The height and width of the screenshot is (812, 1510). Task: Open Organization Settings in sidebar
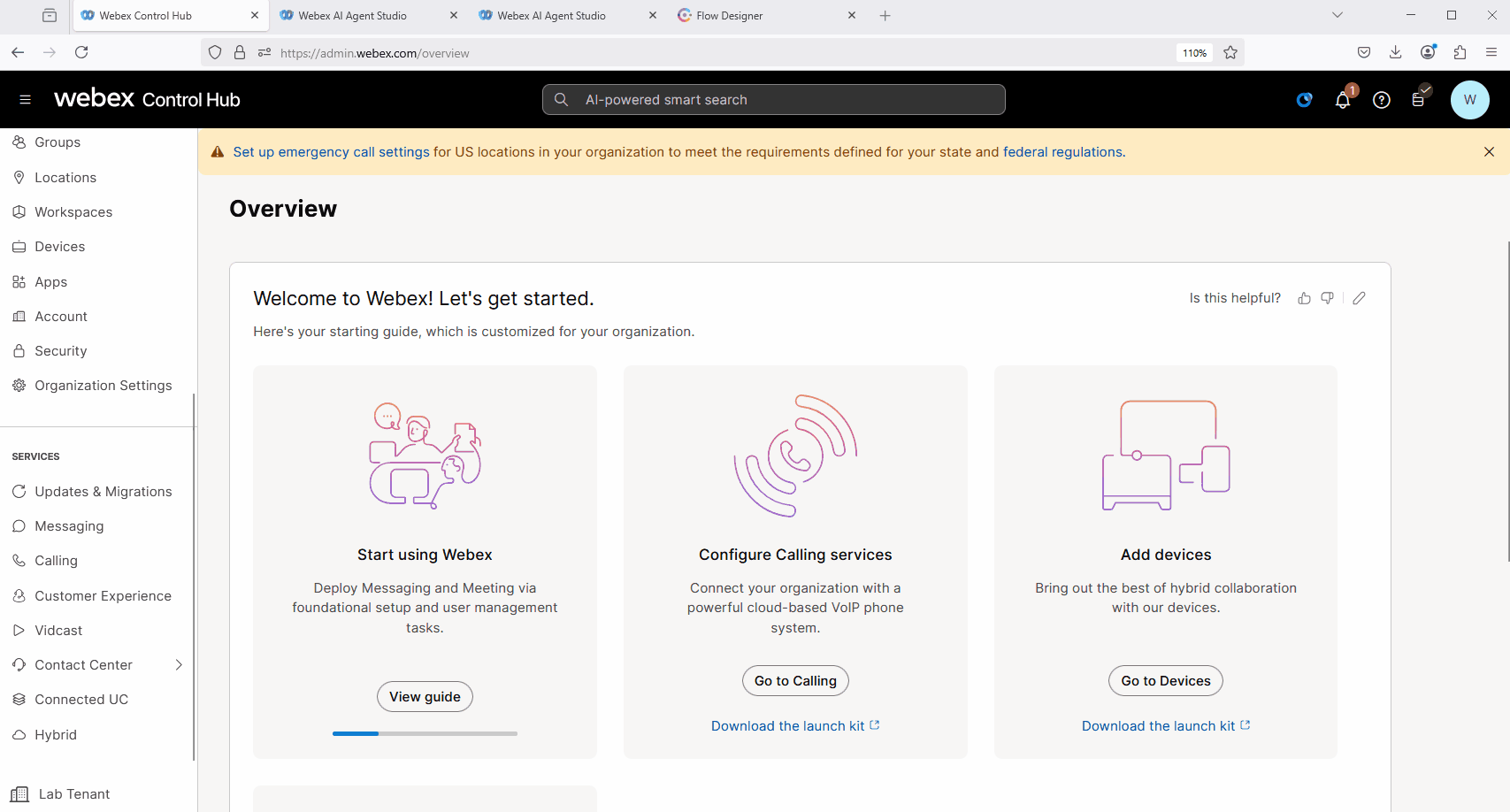coord(103,386)
